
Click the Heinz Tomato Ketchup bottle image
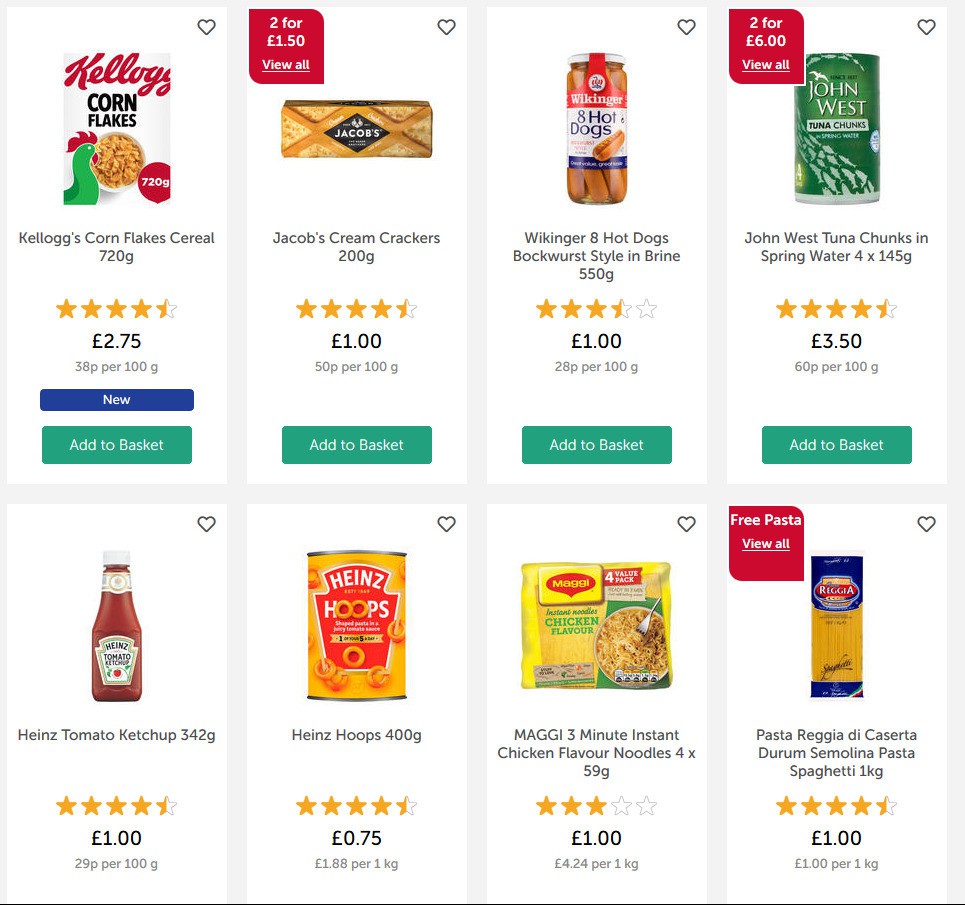pos(117,625)
